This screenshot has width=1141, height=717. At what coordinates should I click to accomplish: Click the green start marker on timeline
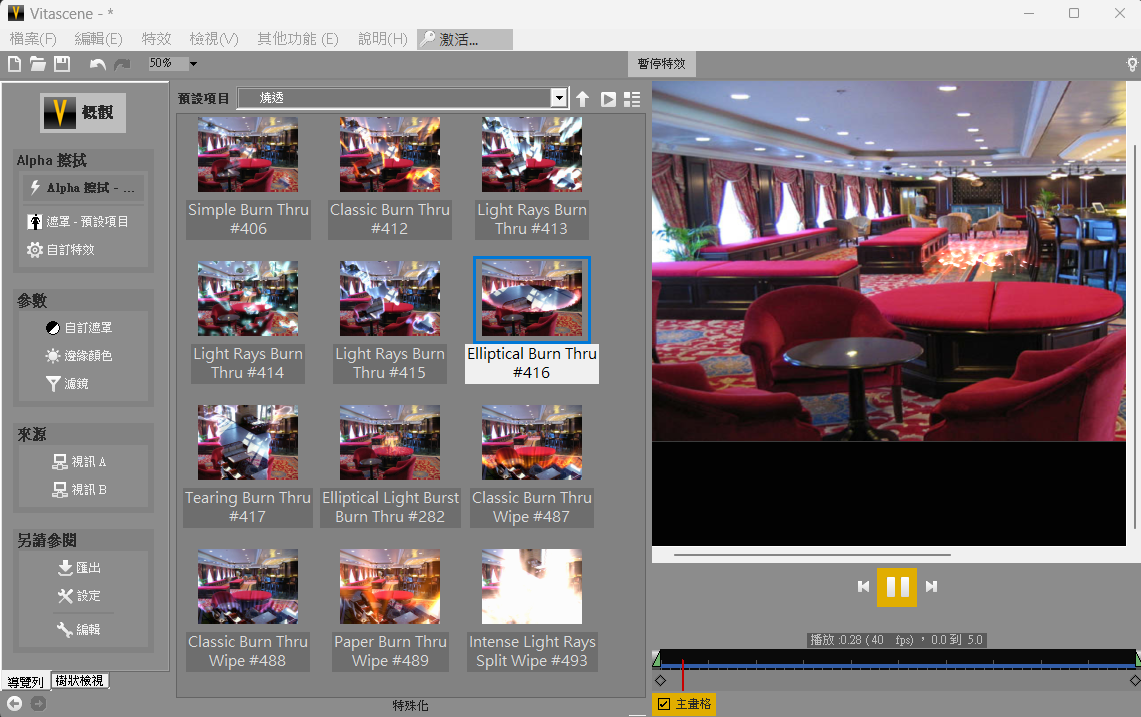click(x=656, y=659)
